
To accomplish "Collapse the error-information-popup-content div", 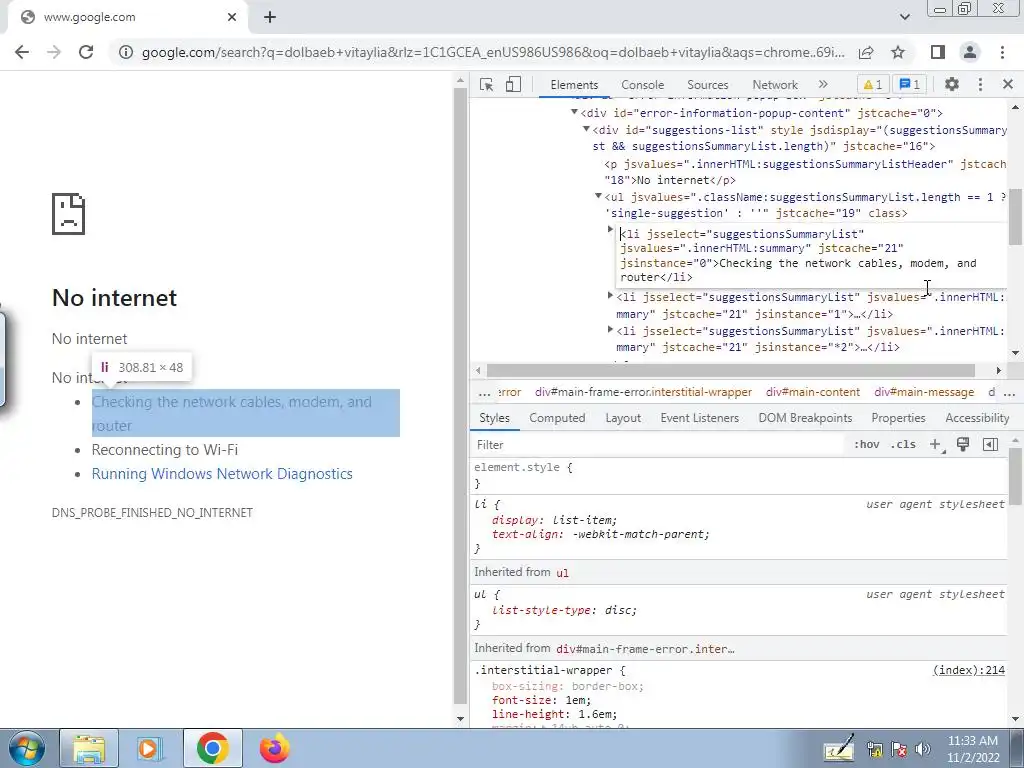I will point(575,112).
